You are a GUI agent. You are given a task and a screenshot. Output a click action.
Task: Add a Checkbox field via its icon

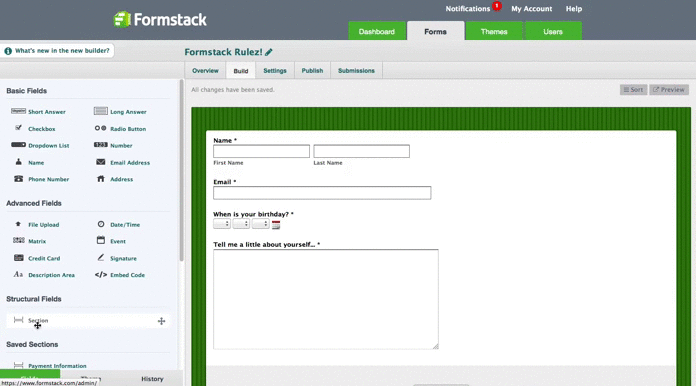coord(18,128)
